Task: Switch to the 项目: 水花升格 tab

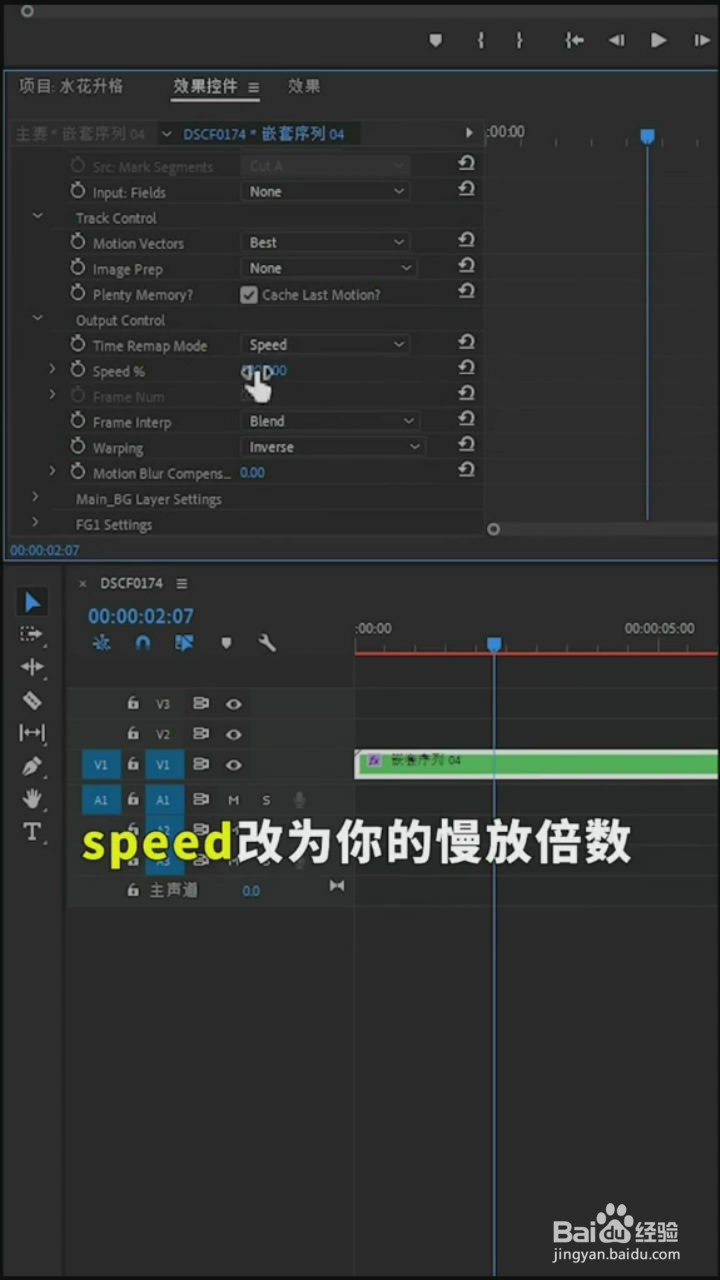Action: 71,86
